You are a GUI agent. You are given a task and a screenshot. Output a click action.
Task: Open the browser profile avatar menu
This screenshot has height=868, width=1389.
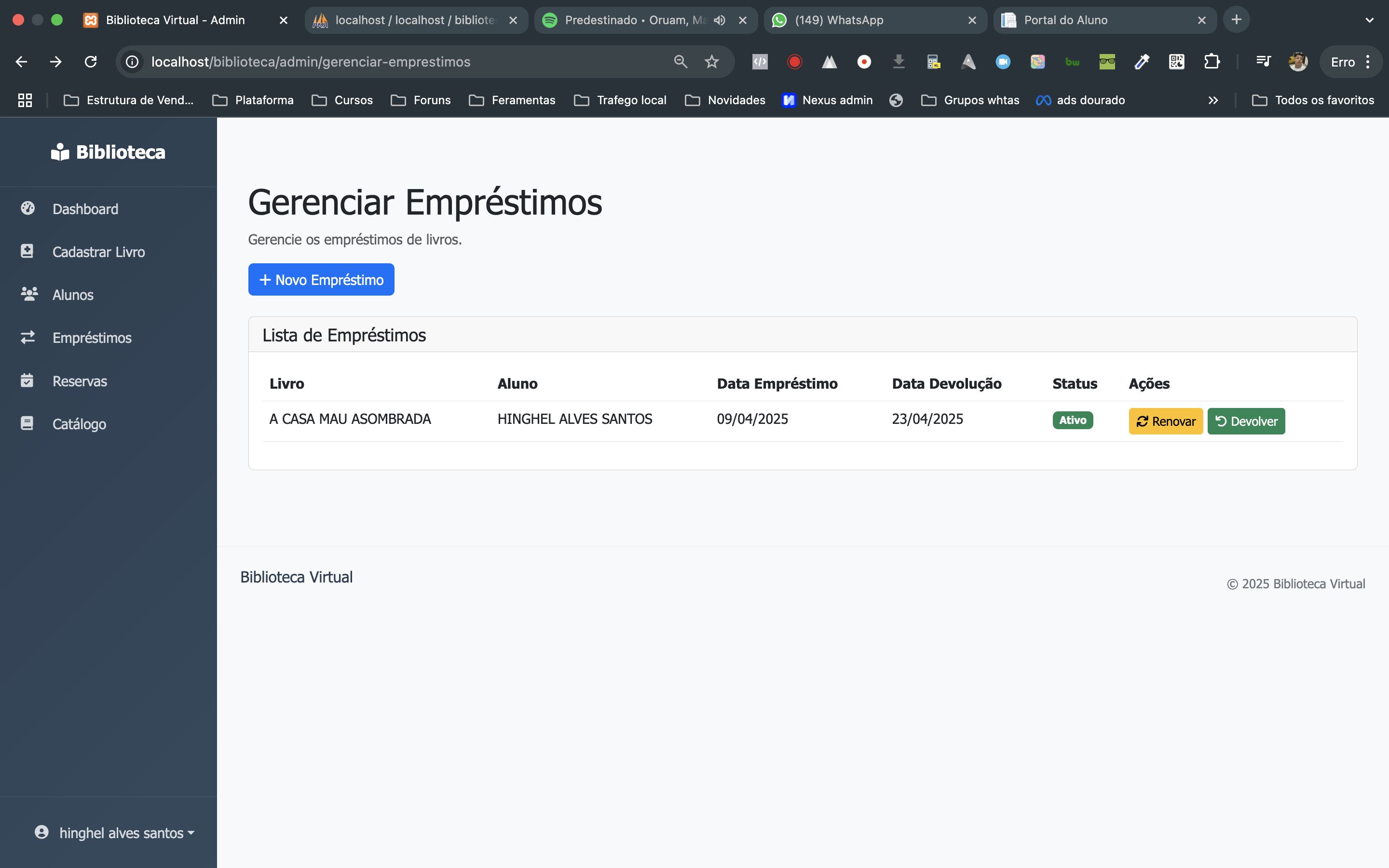[1298, 61]
